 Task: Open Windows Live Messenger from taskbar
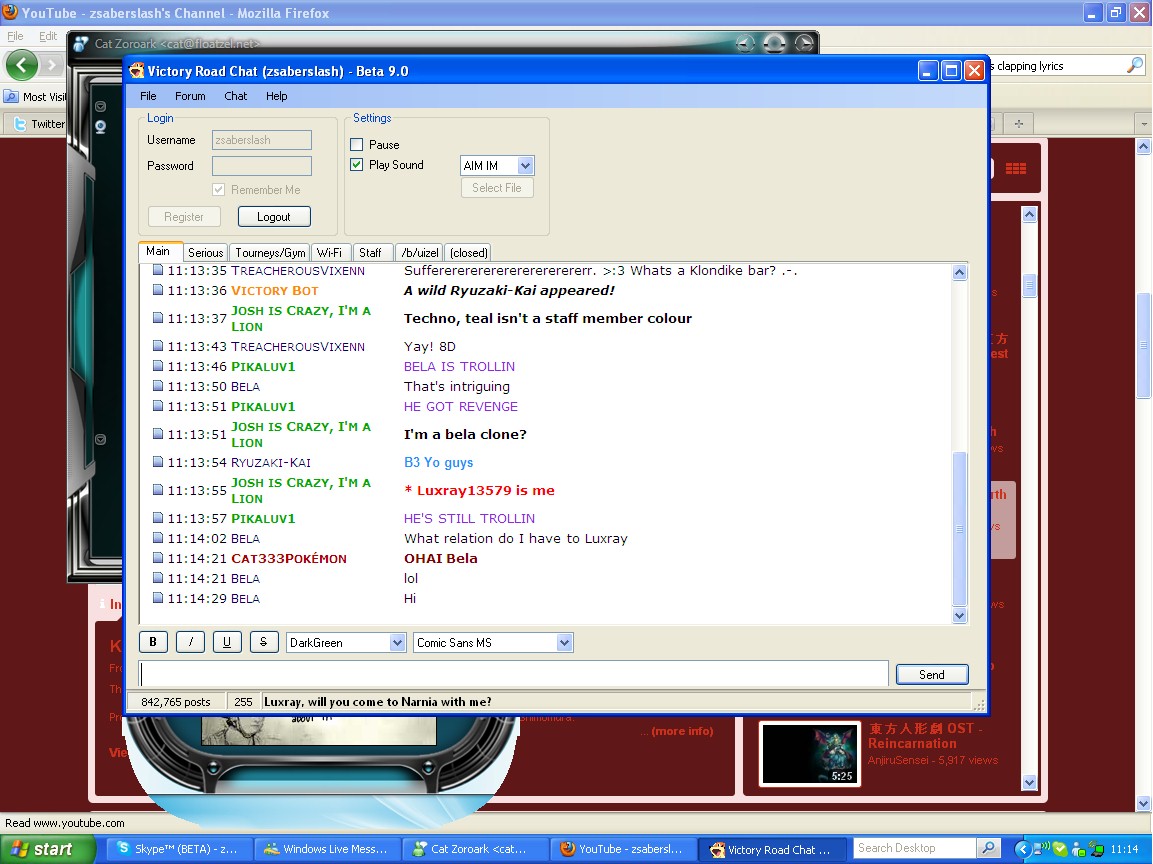pyautogui.click(x=327, y=849)
